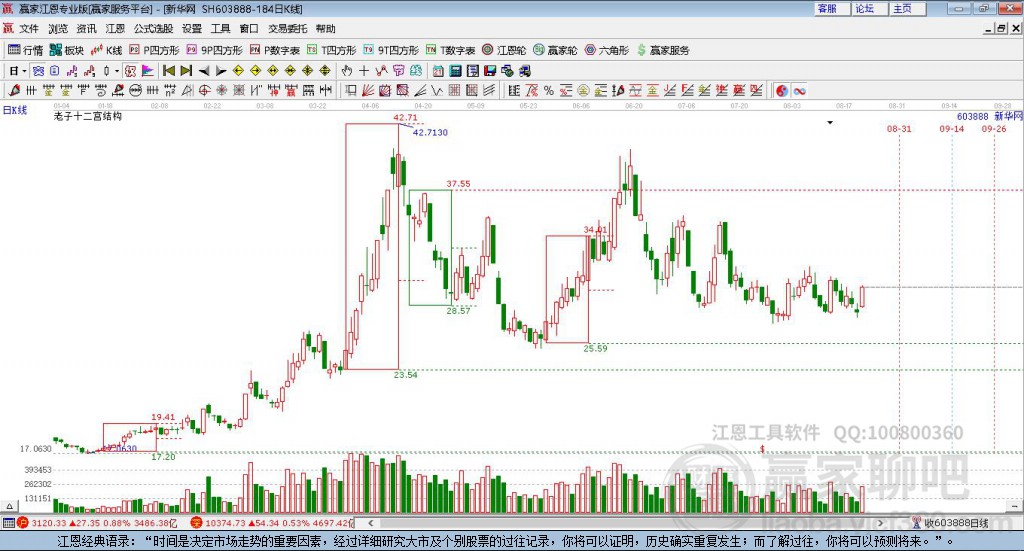
Task: Select the n² square number tool
Action: coord(170,91)
